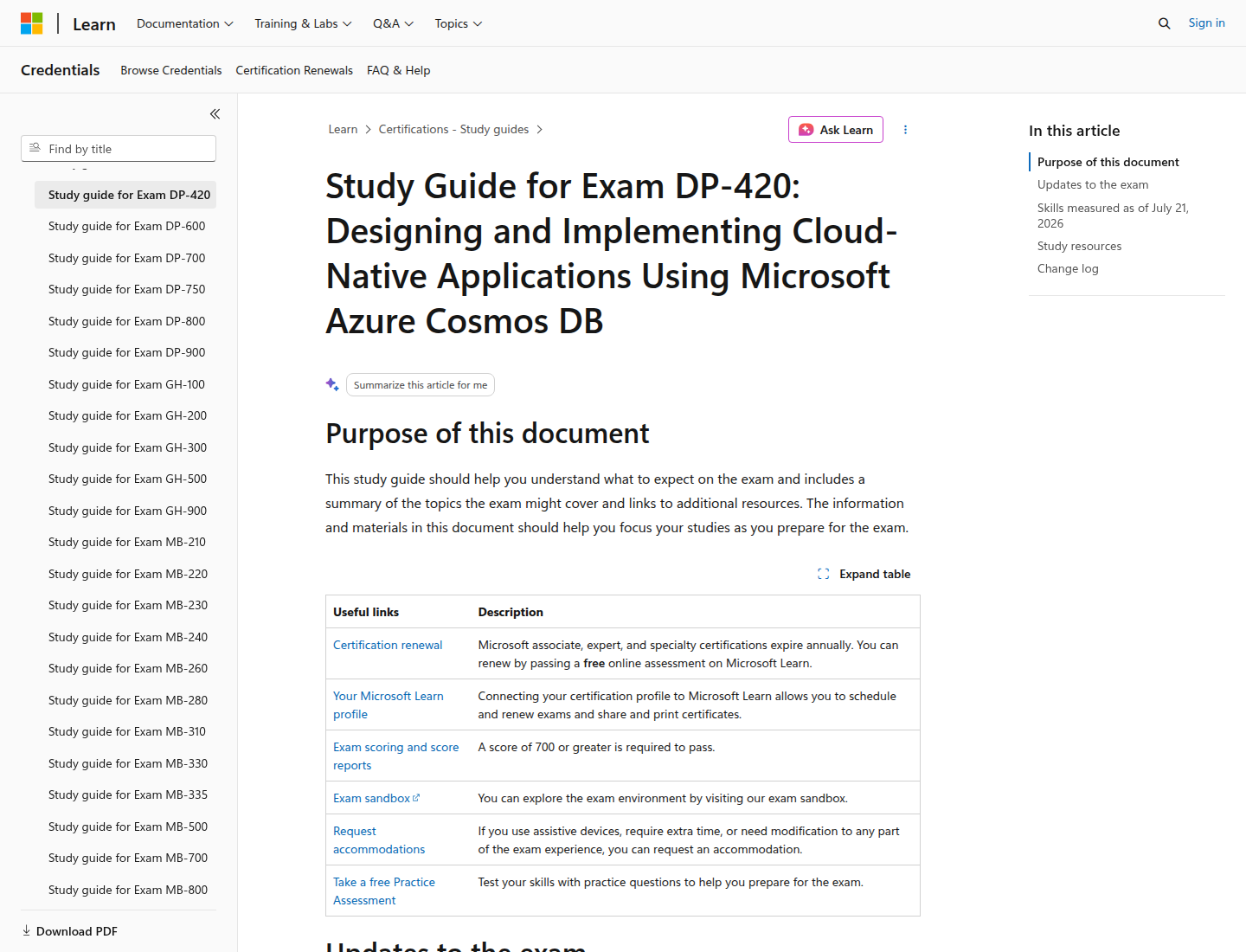Select Study guide for Exam DP-600

pos(125,226)
